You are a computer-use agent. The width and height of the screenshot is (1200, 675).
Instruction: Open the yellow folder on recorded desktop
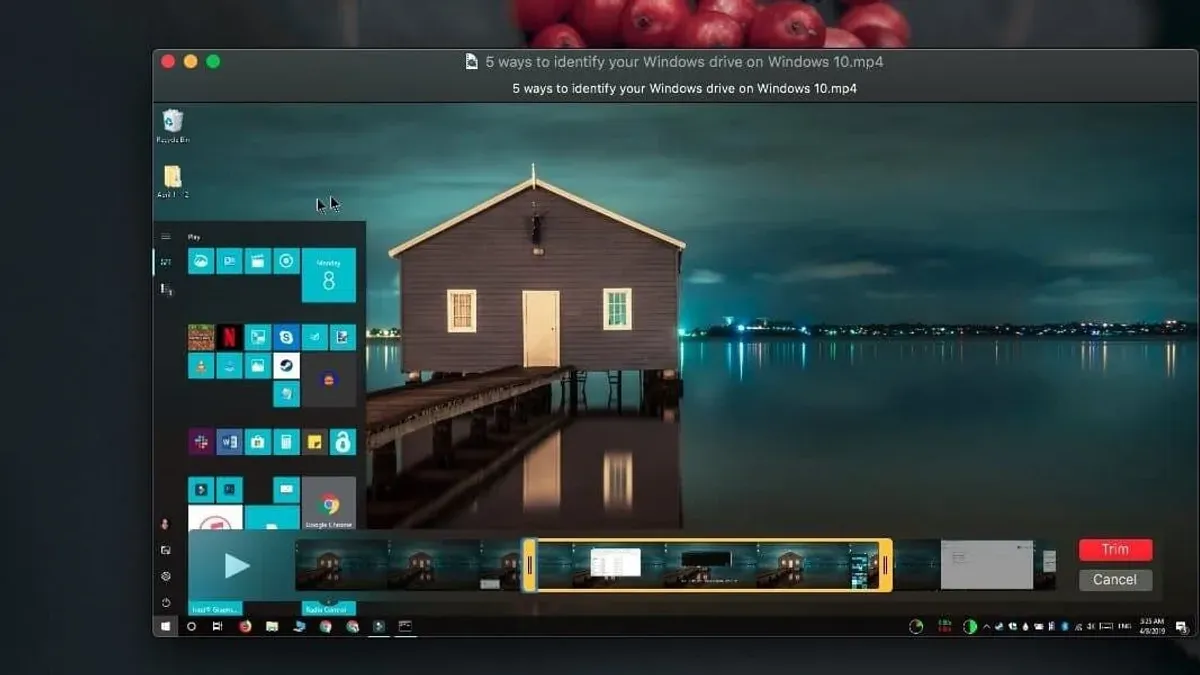(173, 181)
